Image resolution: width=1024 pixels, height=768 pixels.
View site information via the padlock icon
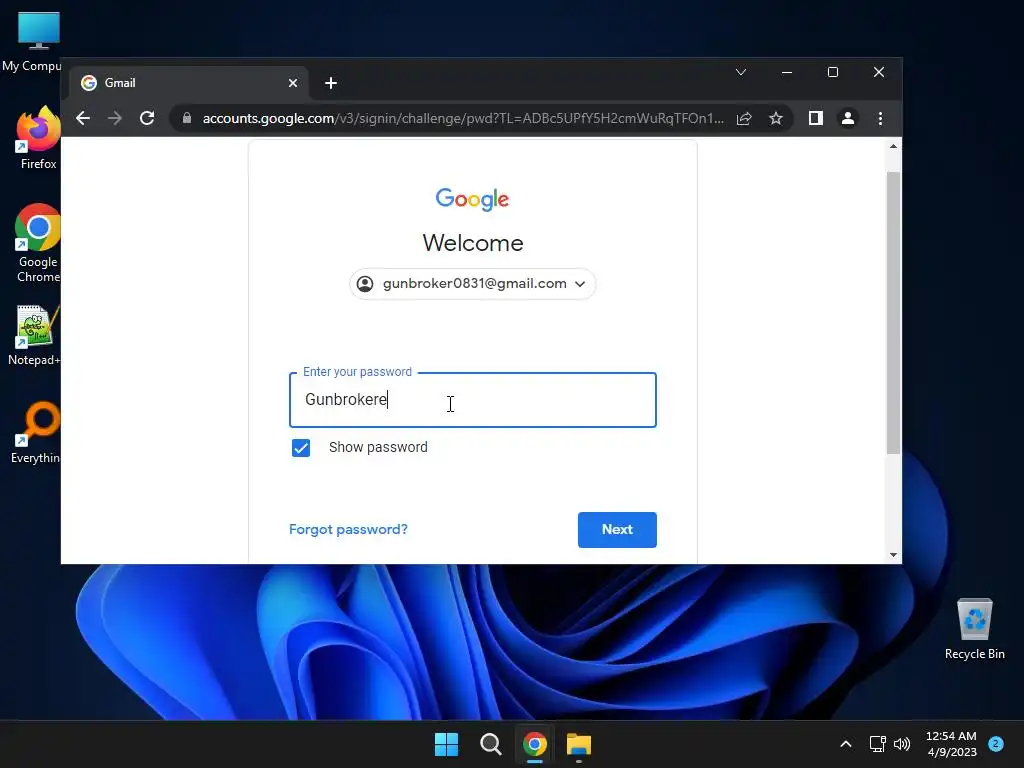[x=187, y=118]
